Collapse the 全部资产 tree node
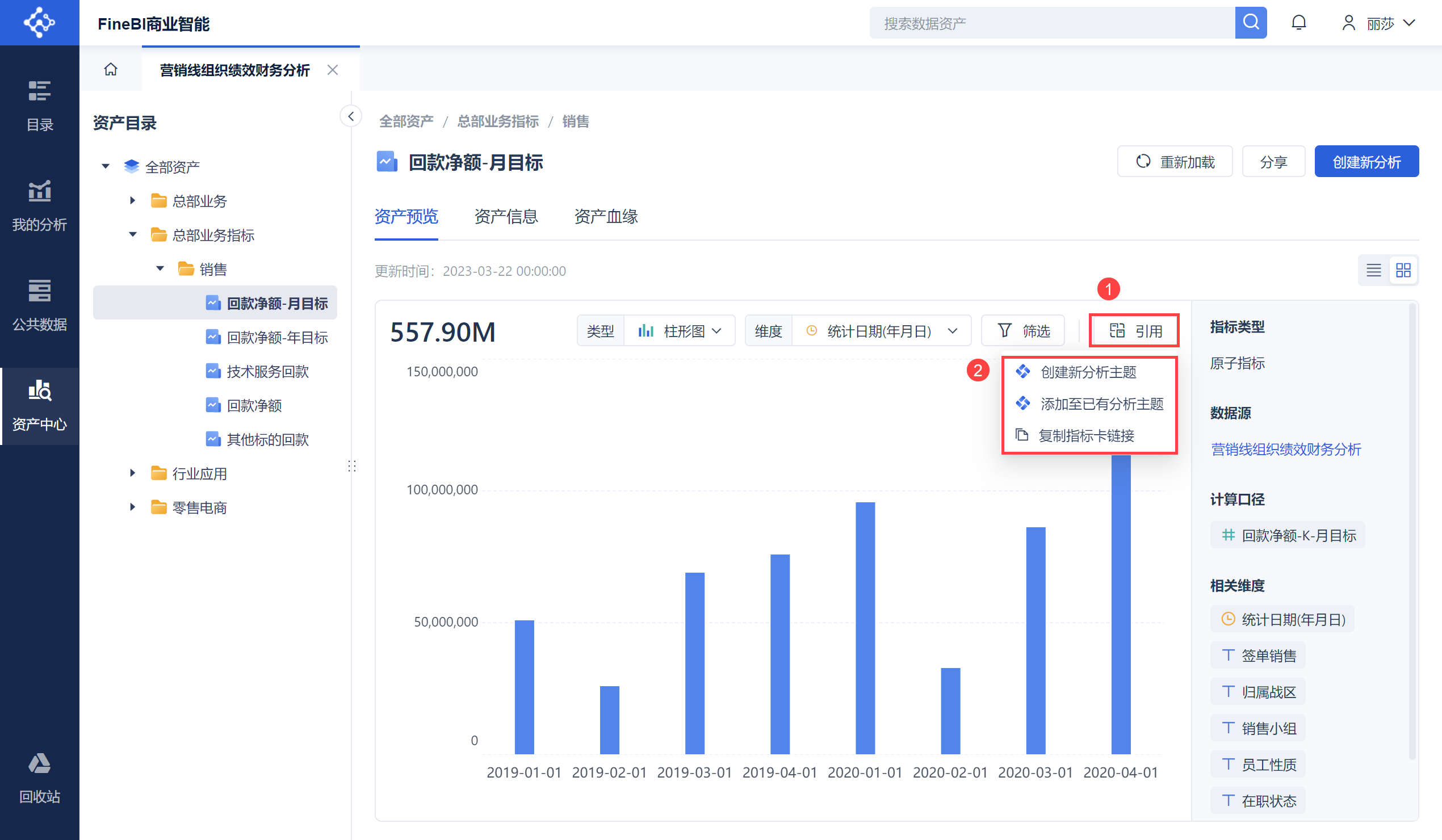This screenshot has height=840, width=1442. point(105,166)
